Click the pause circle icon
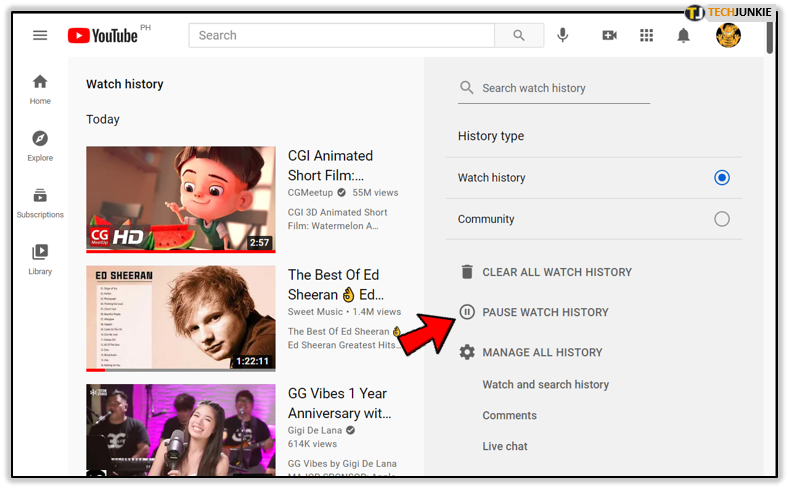Viewport: 789px width, 489px height. pos(467,312)
